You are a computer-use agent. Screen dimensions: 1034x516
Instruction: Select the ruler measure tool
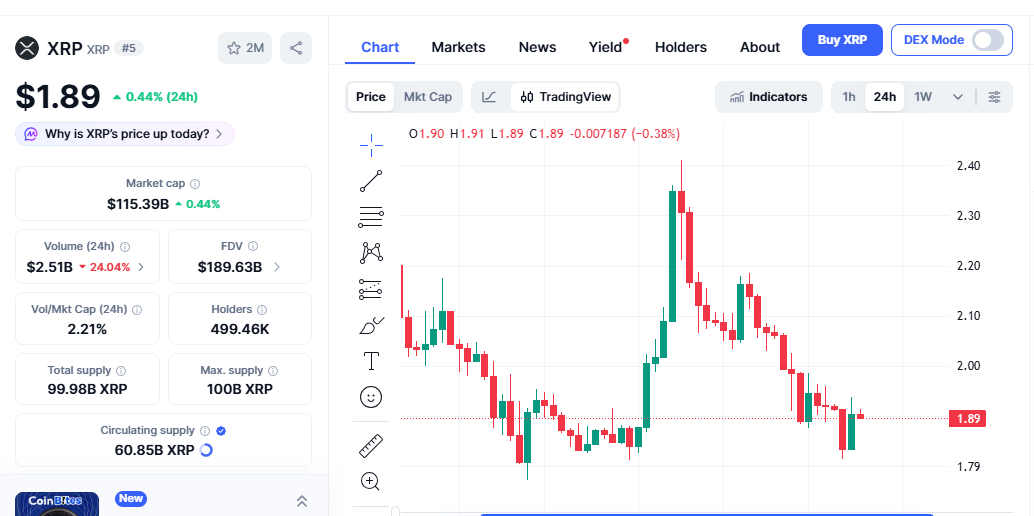[371, 445]
